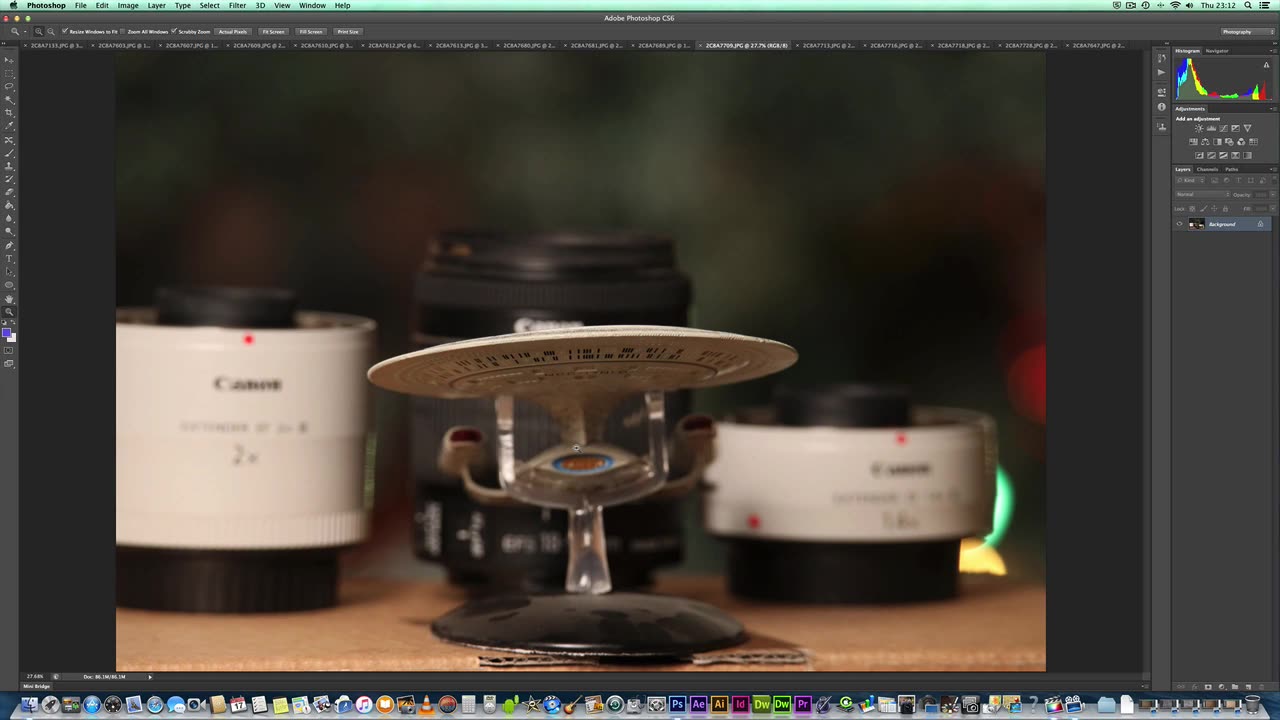Select the Paint Bucket tool
1280x720 pixels.
(x=10, y=205)
